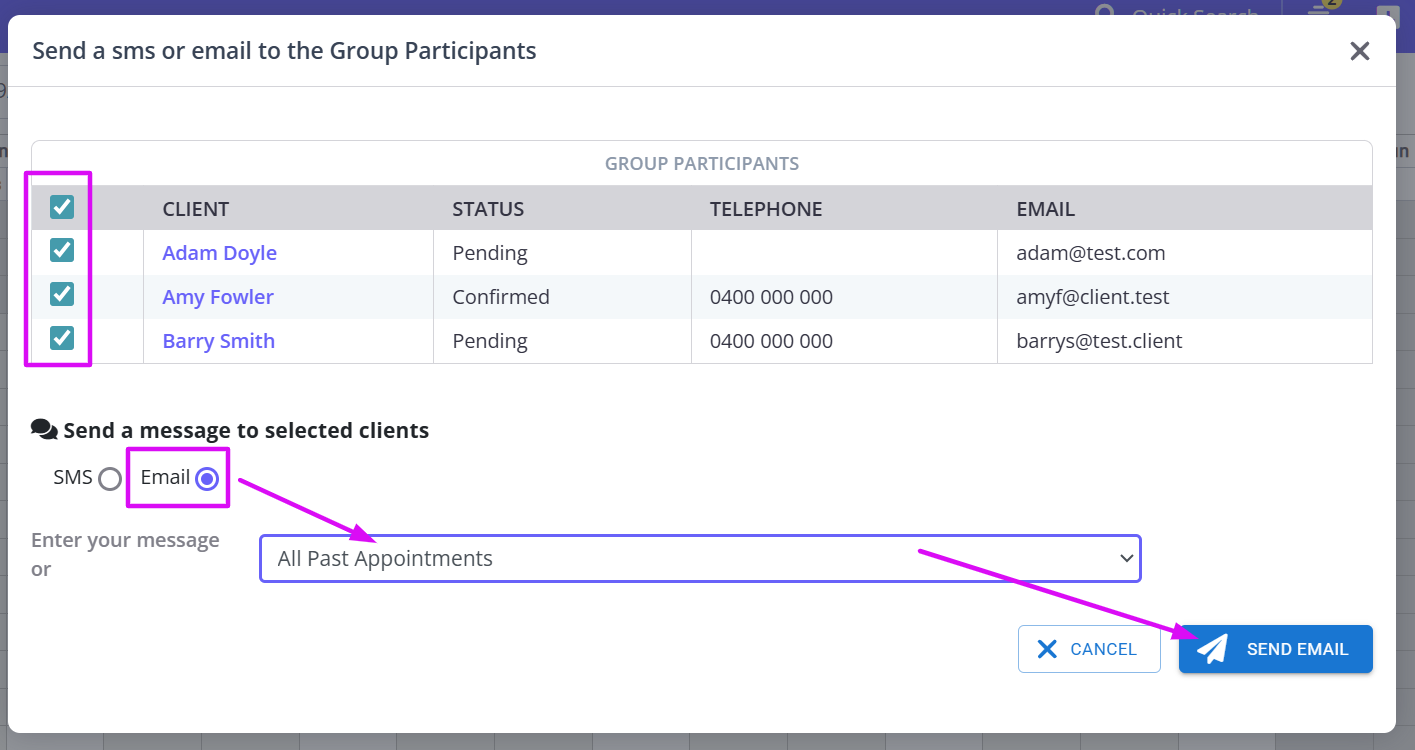Open the All Past Appointments dropdown
This screenshot has height=750, width=1415.
(x=699, y=558)
